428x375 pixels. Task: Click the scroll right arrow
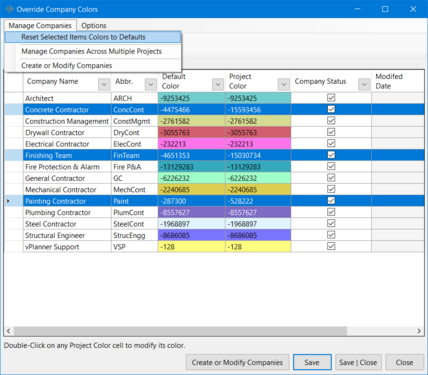pos(419,331)
